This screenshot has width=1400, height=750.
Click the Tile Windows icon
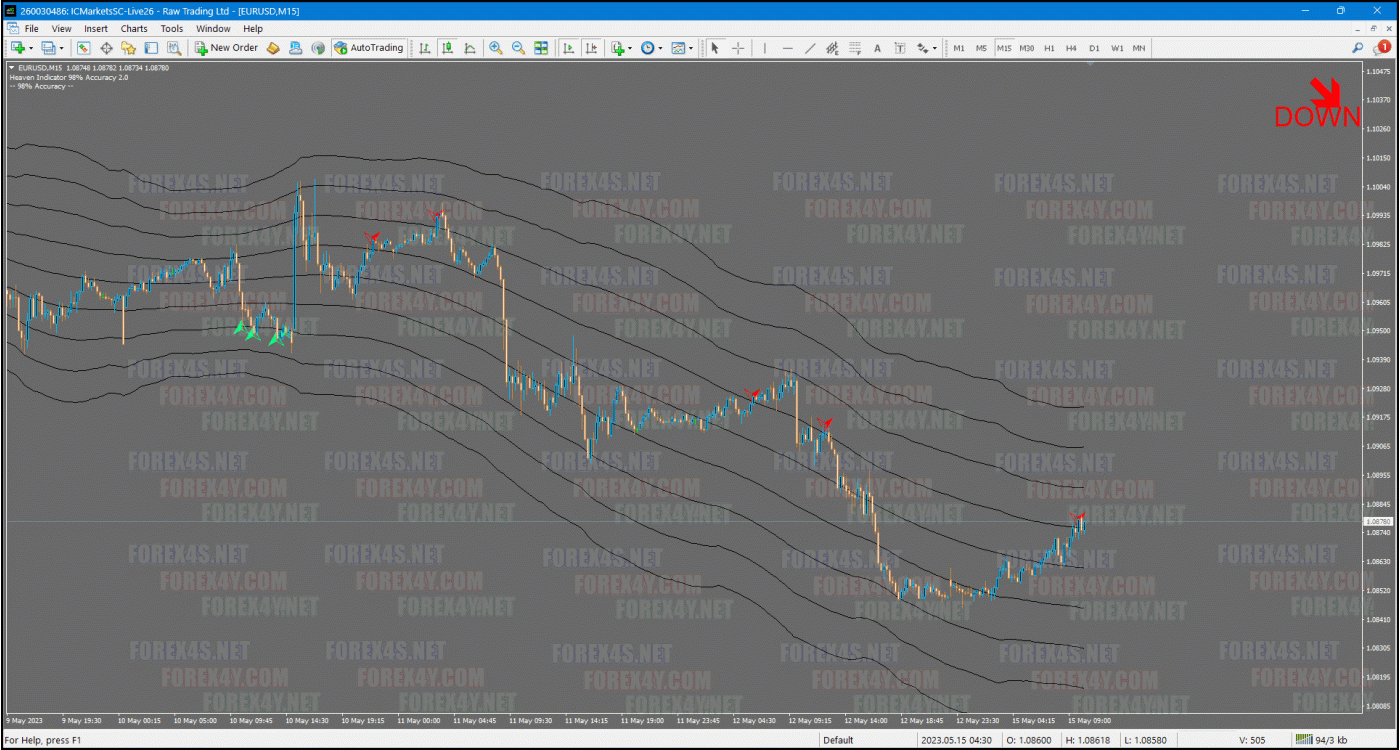pos(541,48)
